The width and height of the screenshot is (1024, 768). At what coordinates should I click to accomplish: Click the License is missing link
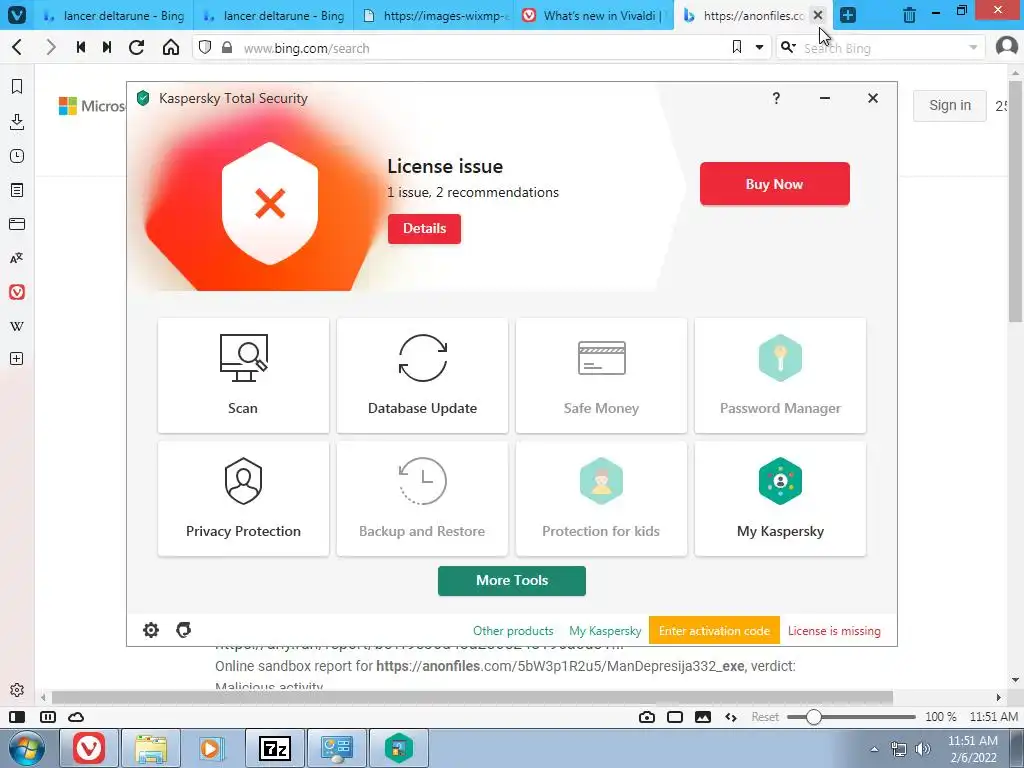point(834,631)
